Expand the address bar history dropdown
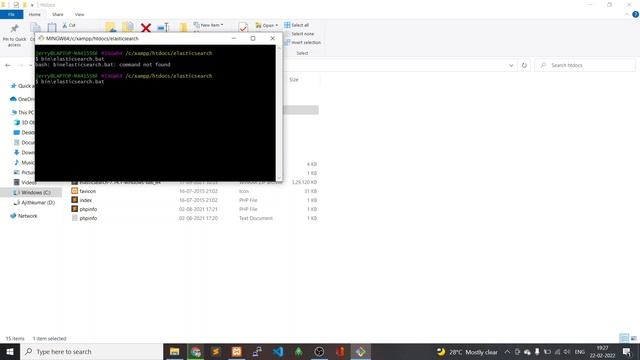 pos(511,65)
